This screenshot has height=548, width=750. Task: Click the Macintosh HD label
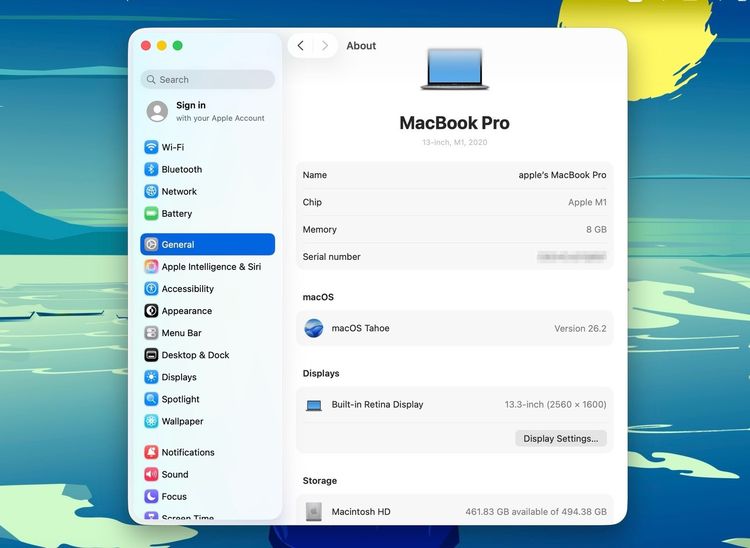point(361,512)
